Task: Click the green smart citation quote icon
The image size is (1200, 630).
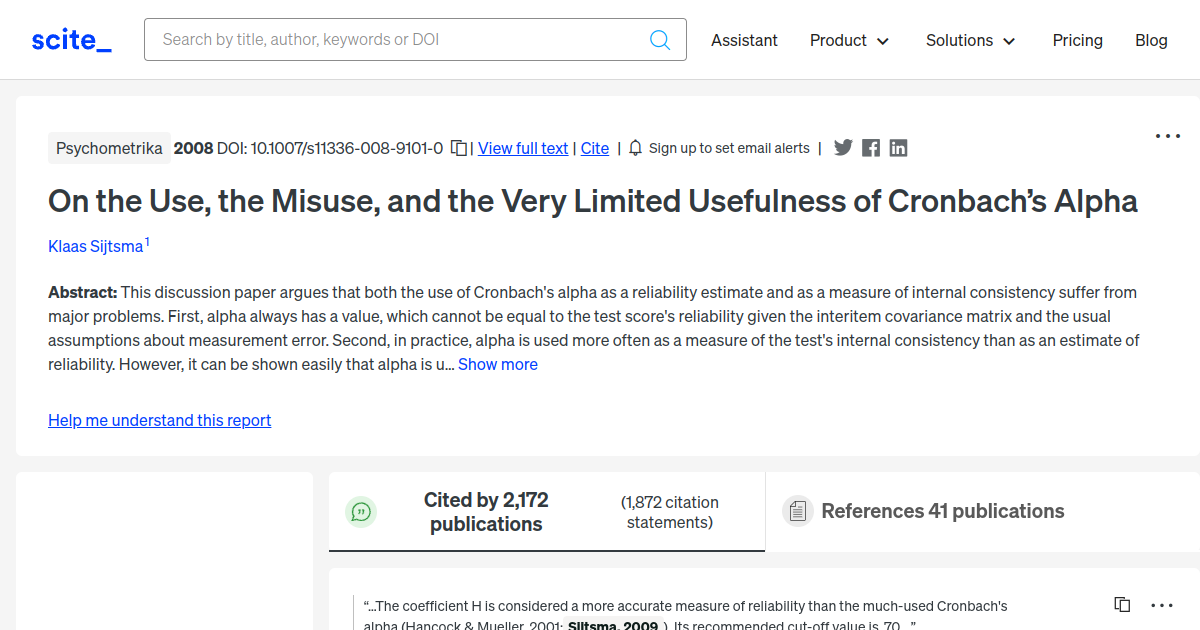Action: 361,511
